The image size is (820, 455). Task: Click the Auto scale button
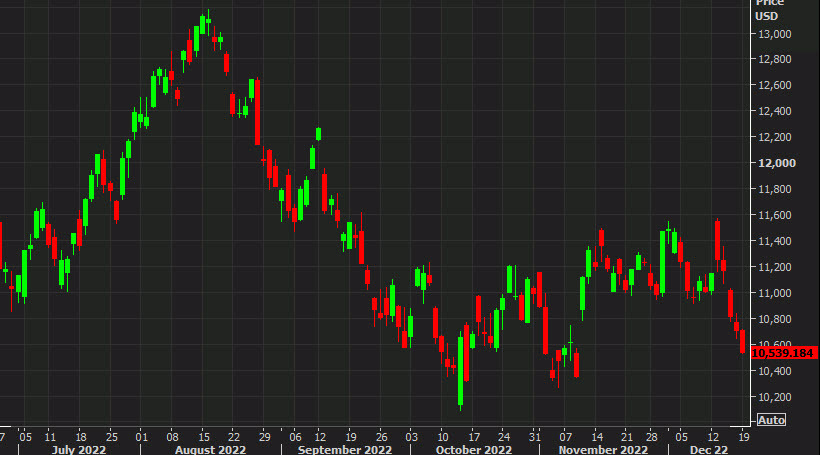coord(771,420)
